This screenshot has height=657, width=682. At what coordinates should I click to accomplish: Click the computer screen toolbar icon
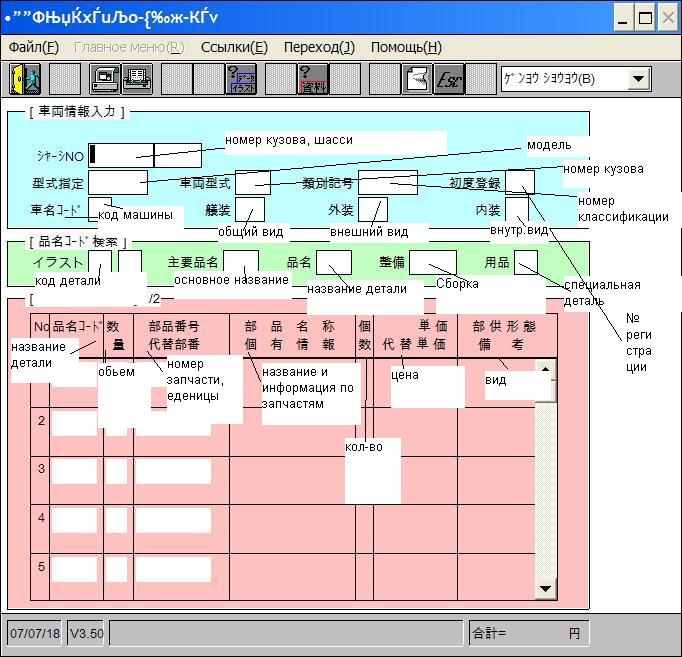click(x=105, y=79)
